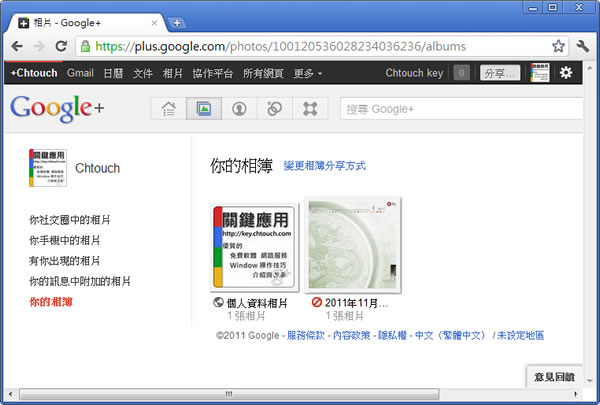The height and width of the screenshot is (405, 600).
Task: Click the horizontal scrollbar right arrow
Action: pos(576,394)
